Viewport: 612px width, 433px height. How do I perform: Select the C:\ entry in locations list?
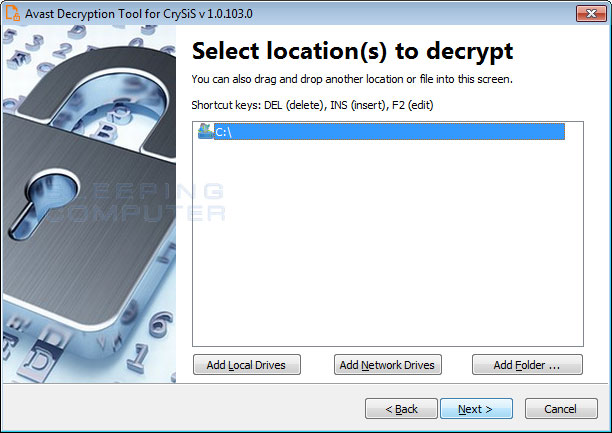389,132
